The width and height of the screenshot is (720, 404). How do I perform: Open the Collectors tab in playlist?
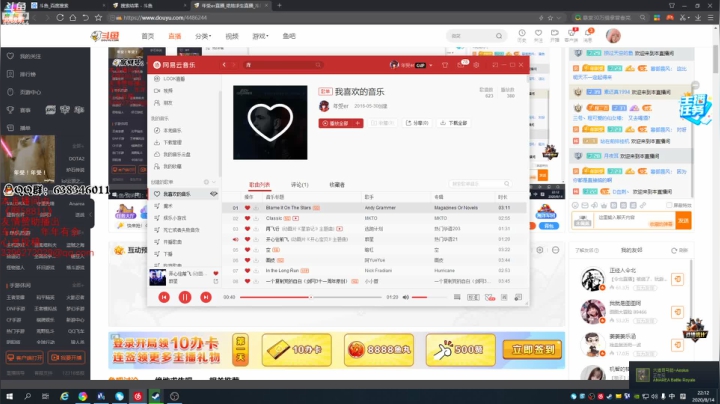(x=337, y=185)
